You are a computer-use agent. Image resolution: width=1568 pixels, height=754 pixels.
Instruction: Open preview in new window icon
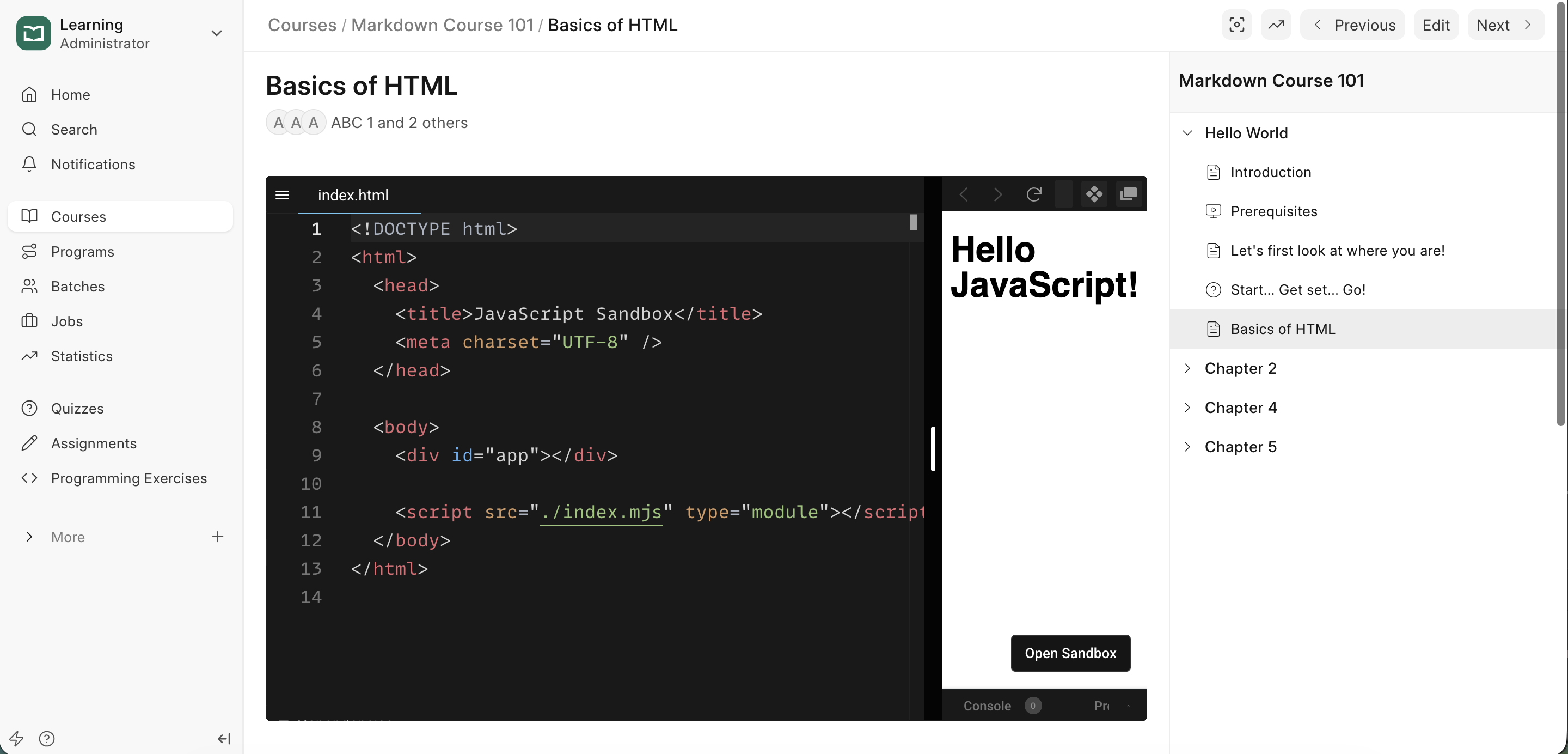(x=1128, y=194)
